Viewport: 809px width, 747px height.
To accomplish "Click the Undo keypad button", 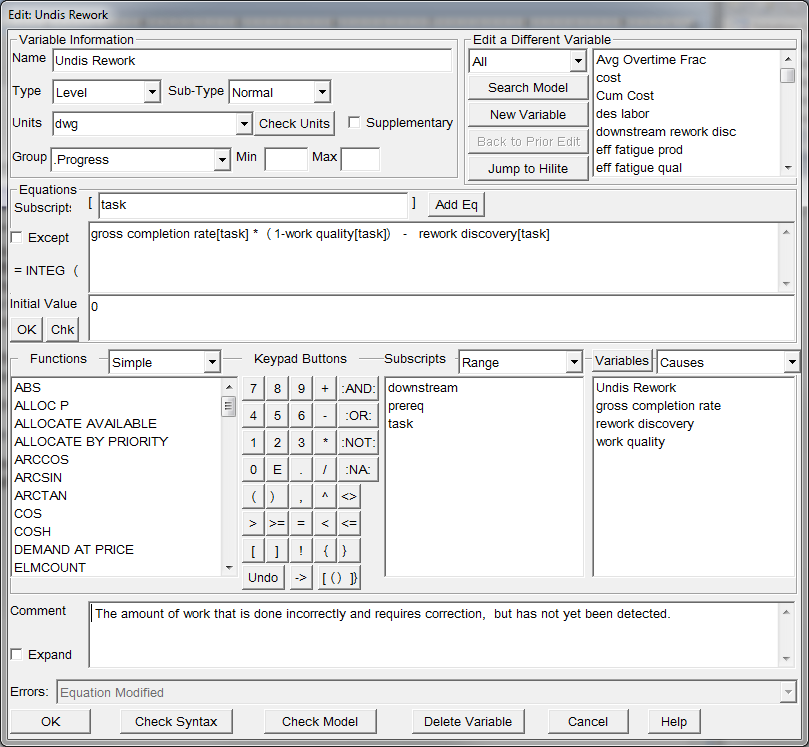I will tap(263, 577).
